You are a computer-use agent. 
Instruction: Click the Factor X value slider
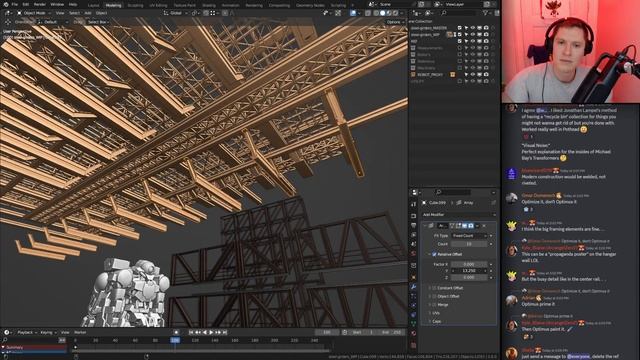click(469, 264)
